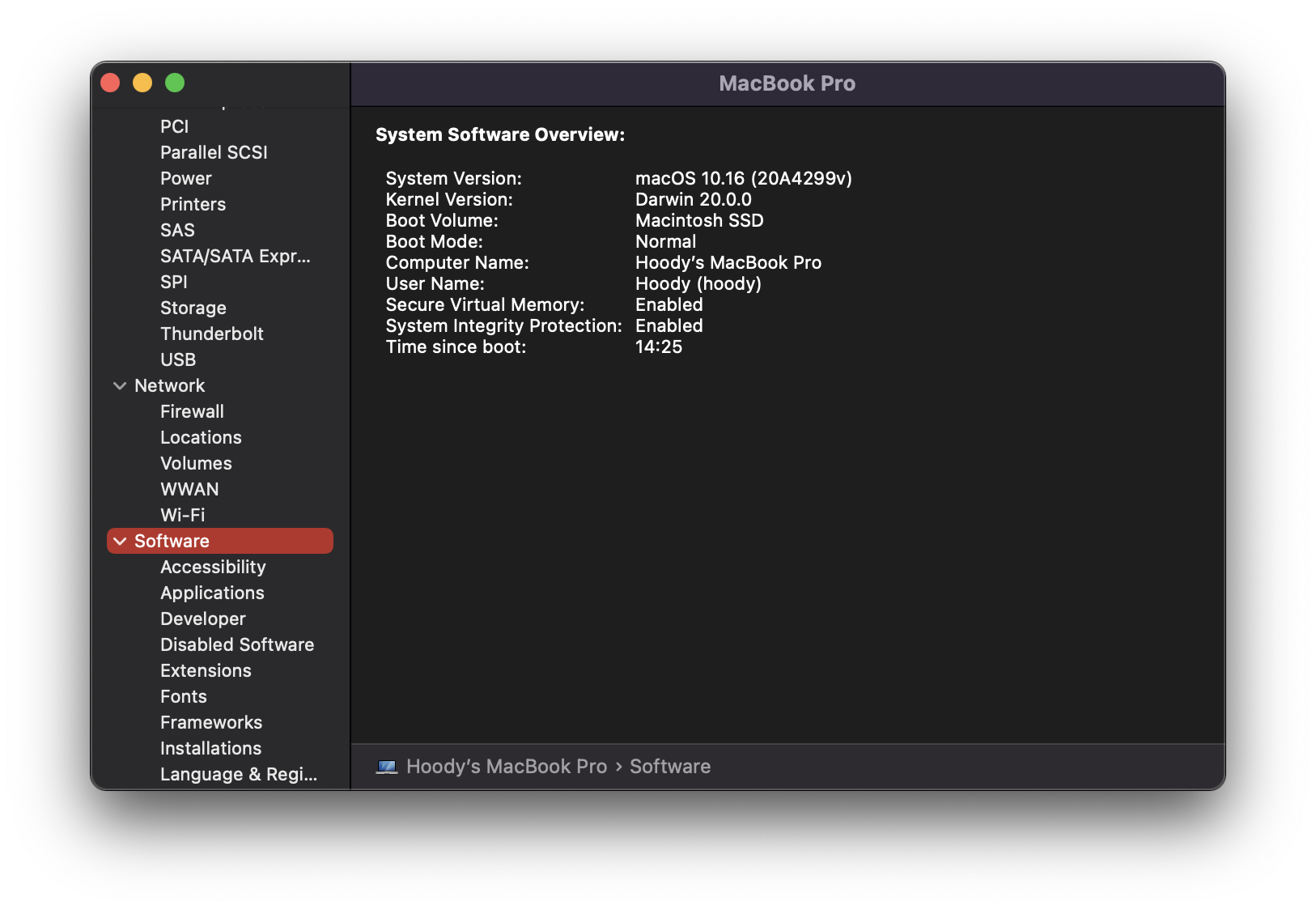The image size is (1316, 910).
Task: Select the highlighted Software category
Action: coord(220,541)
